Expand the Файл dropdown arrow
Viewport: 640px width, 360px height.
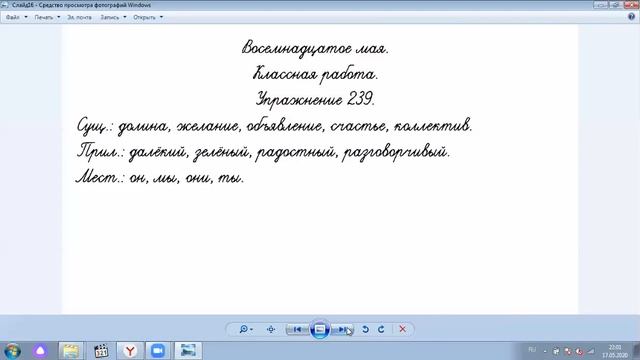point(26,17)
